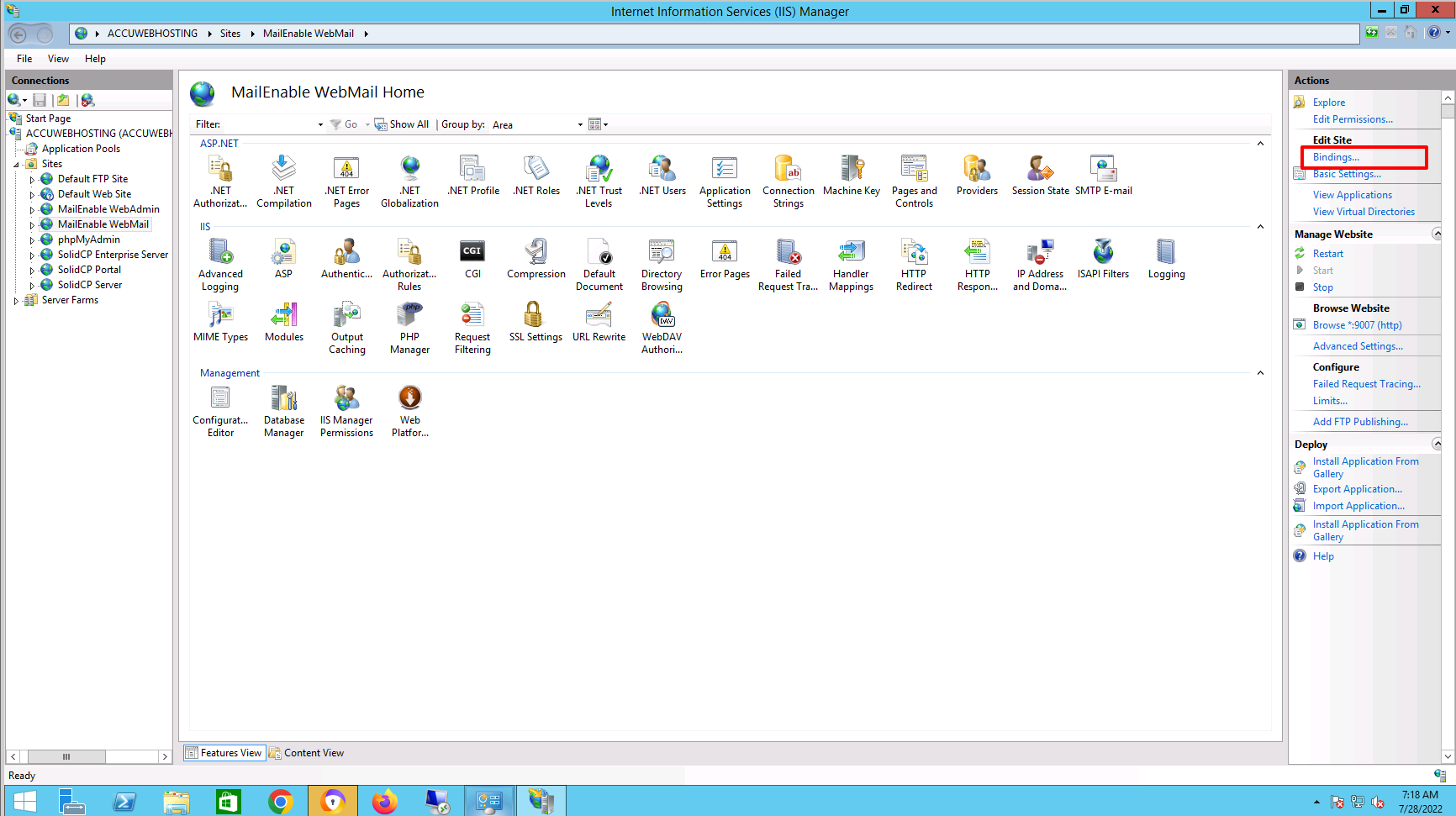Open Database Manager feature
Viewport: 1456px width, 816px height.
pos(284,411)
